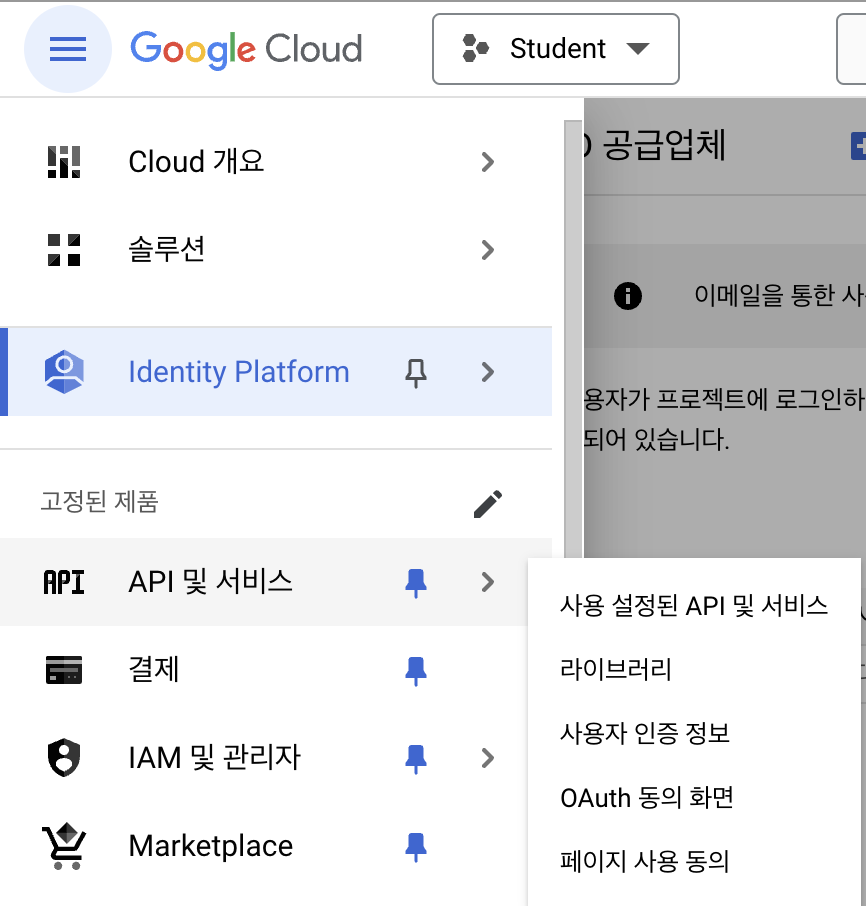Click the API icon in pinned products
Screen dimensions: 866x906
click(64, 582)
